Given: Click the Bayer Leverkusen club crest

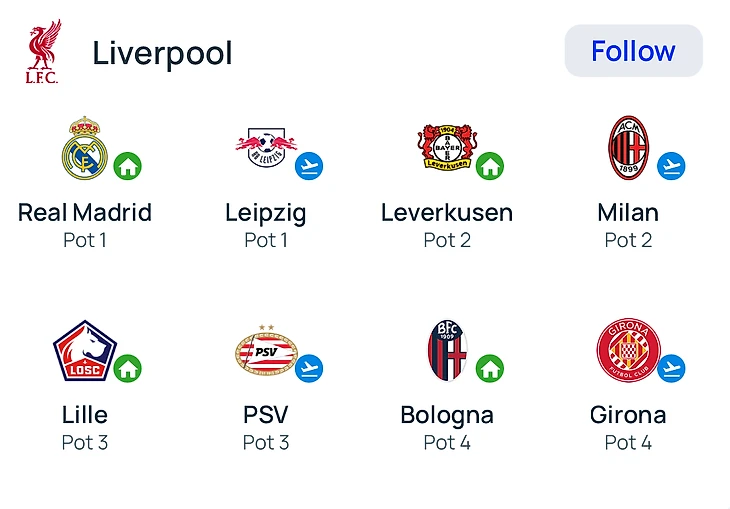Looking at the screenshot, I should tap(447, 148).
